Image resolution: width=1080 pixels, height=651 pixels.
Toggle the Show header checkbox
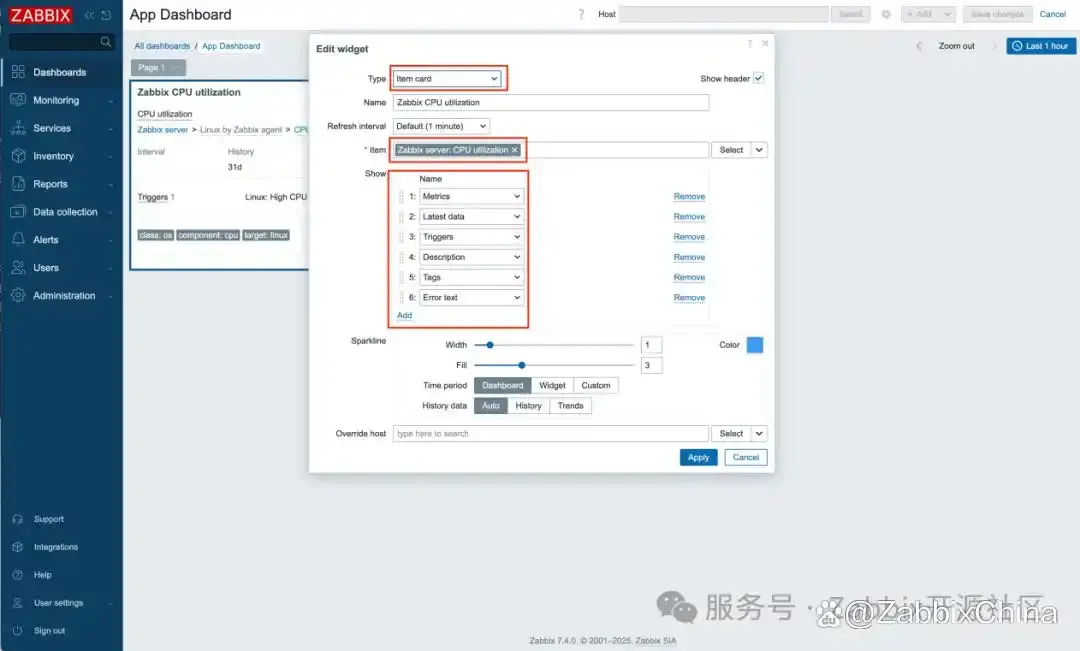tap(758, 79)
